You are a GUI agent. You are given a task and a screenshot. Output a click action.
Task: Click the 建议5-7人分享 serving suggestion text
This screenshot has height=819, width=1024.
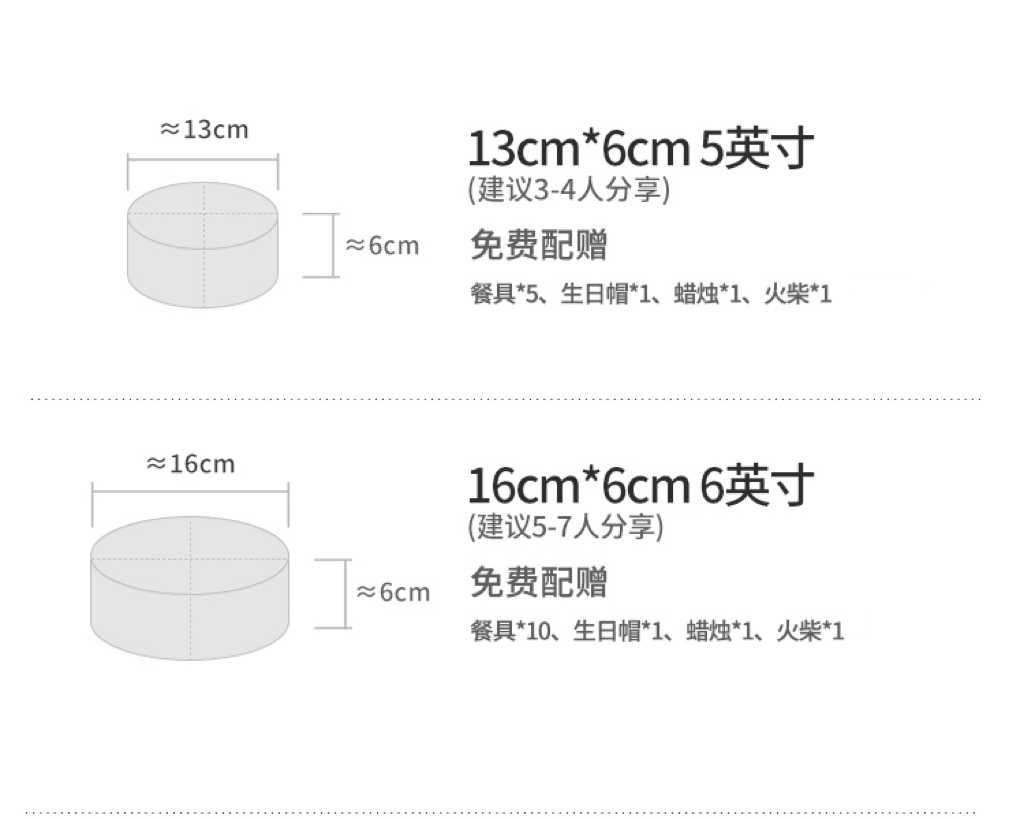coord(565,526)
